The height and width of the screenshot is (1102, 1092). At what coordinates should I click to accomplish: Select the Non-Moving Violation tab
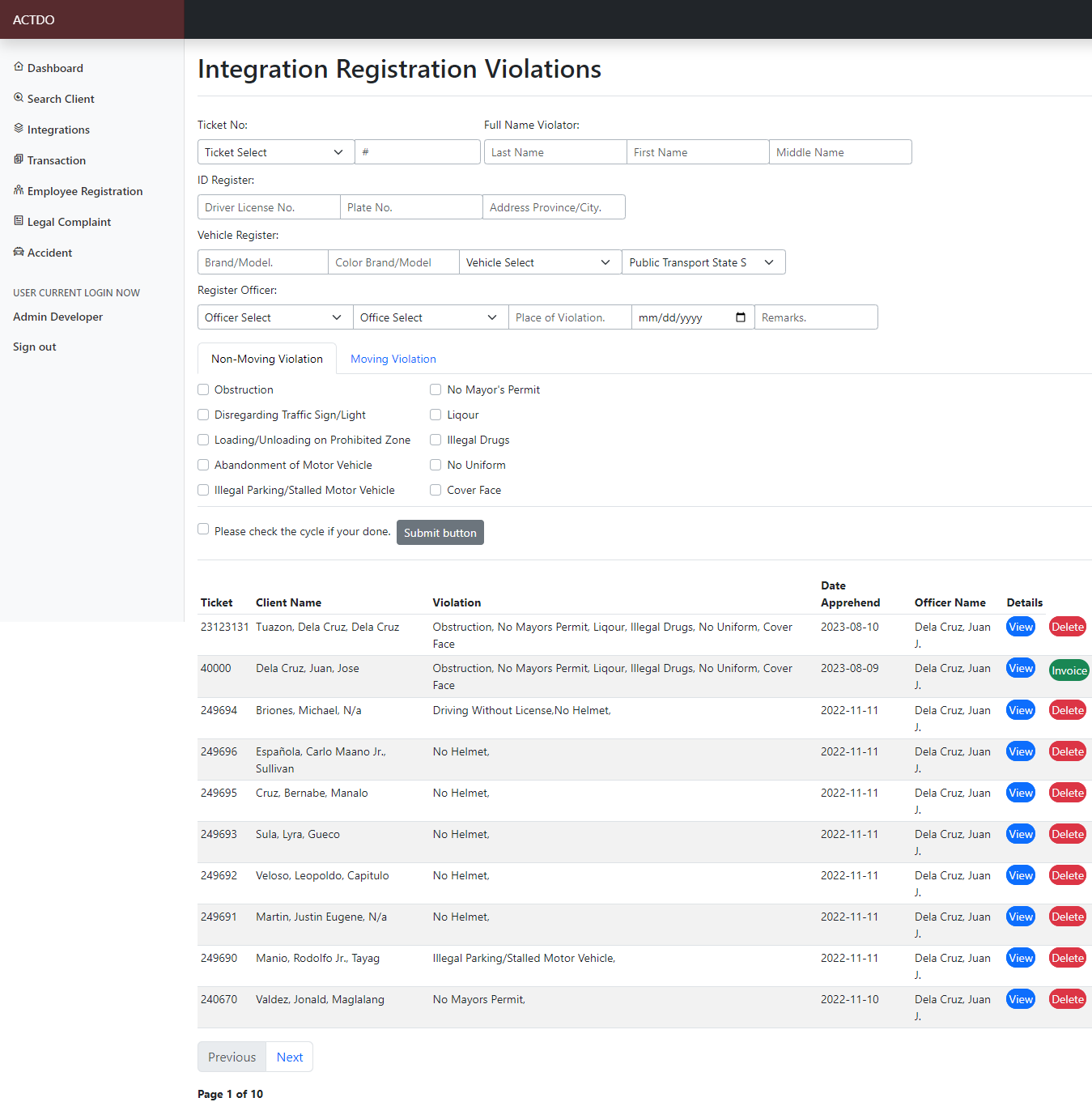266,359
